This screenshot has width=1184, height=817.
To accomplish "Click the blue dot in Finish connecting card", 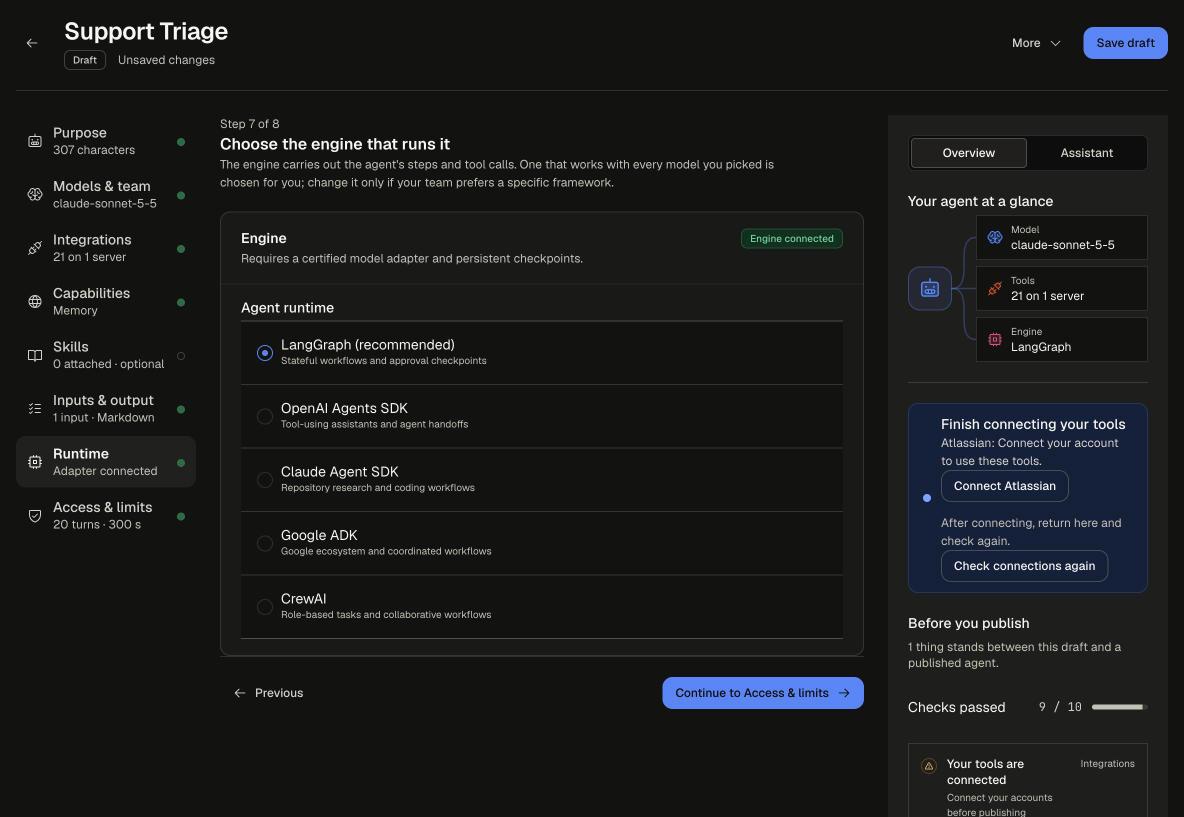I will pos(927,498).
